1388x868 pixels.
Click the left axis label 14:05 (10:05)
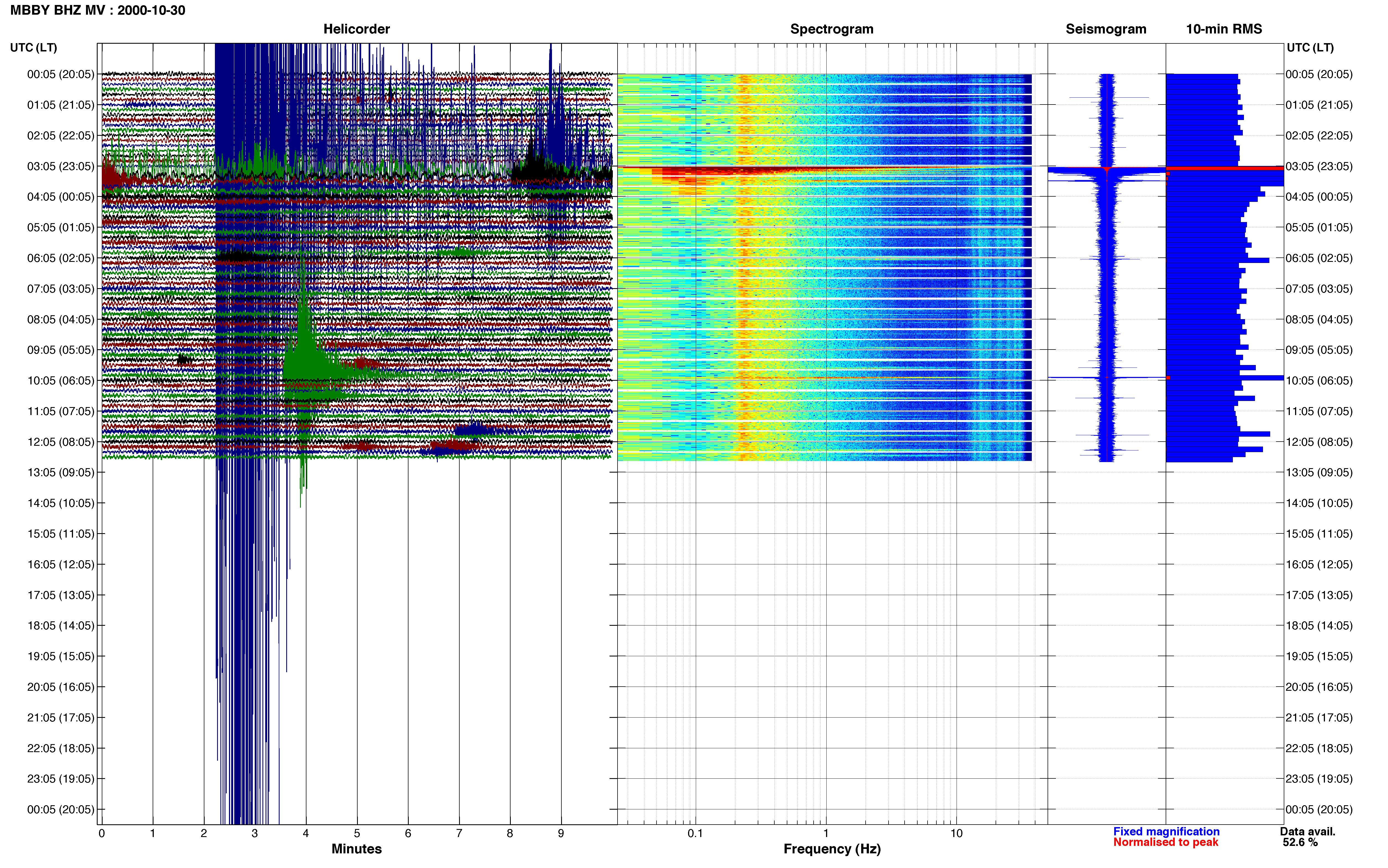point(61,504)
